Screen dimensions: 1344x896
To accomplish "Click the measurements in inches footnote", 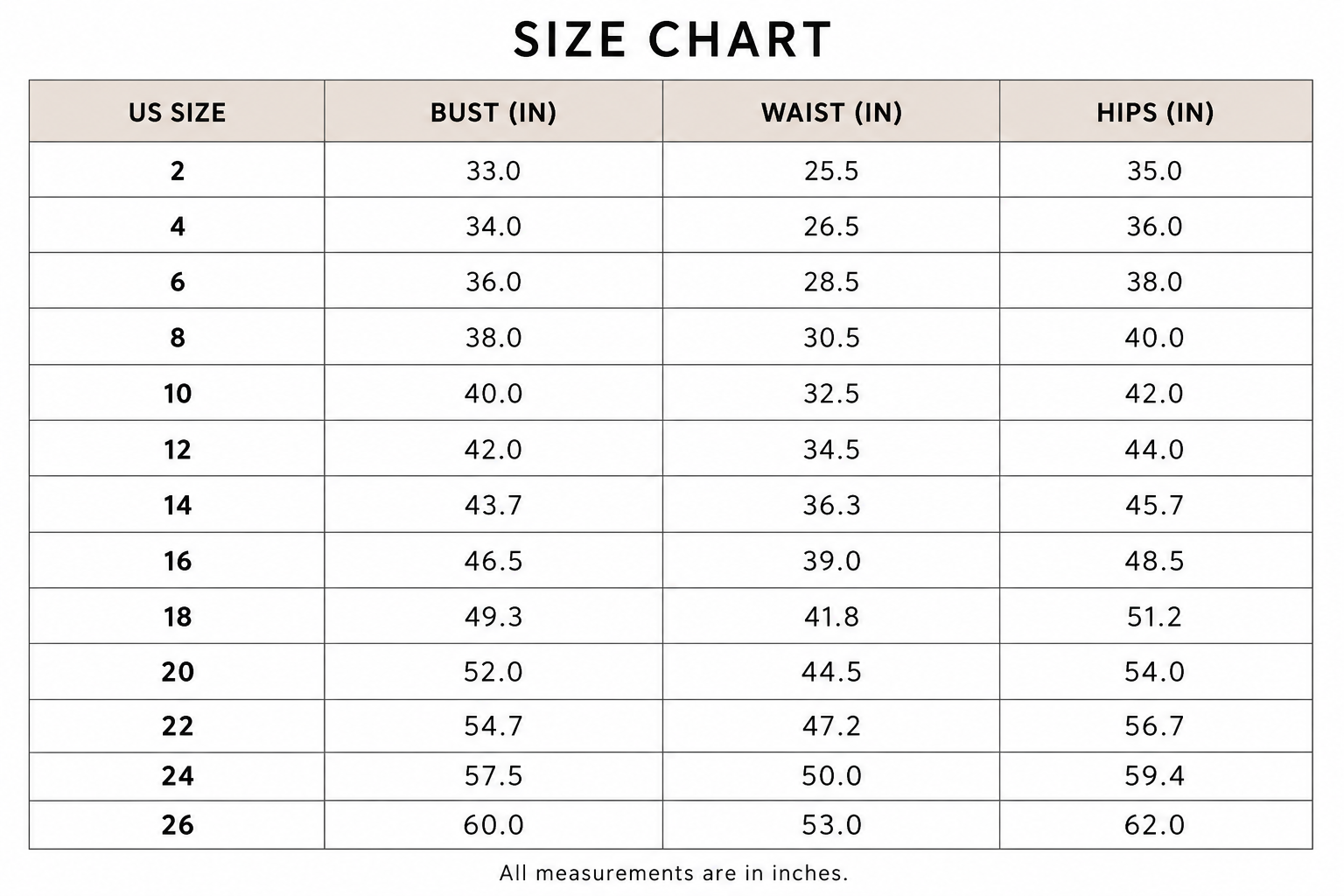I will coord(674,873).
